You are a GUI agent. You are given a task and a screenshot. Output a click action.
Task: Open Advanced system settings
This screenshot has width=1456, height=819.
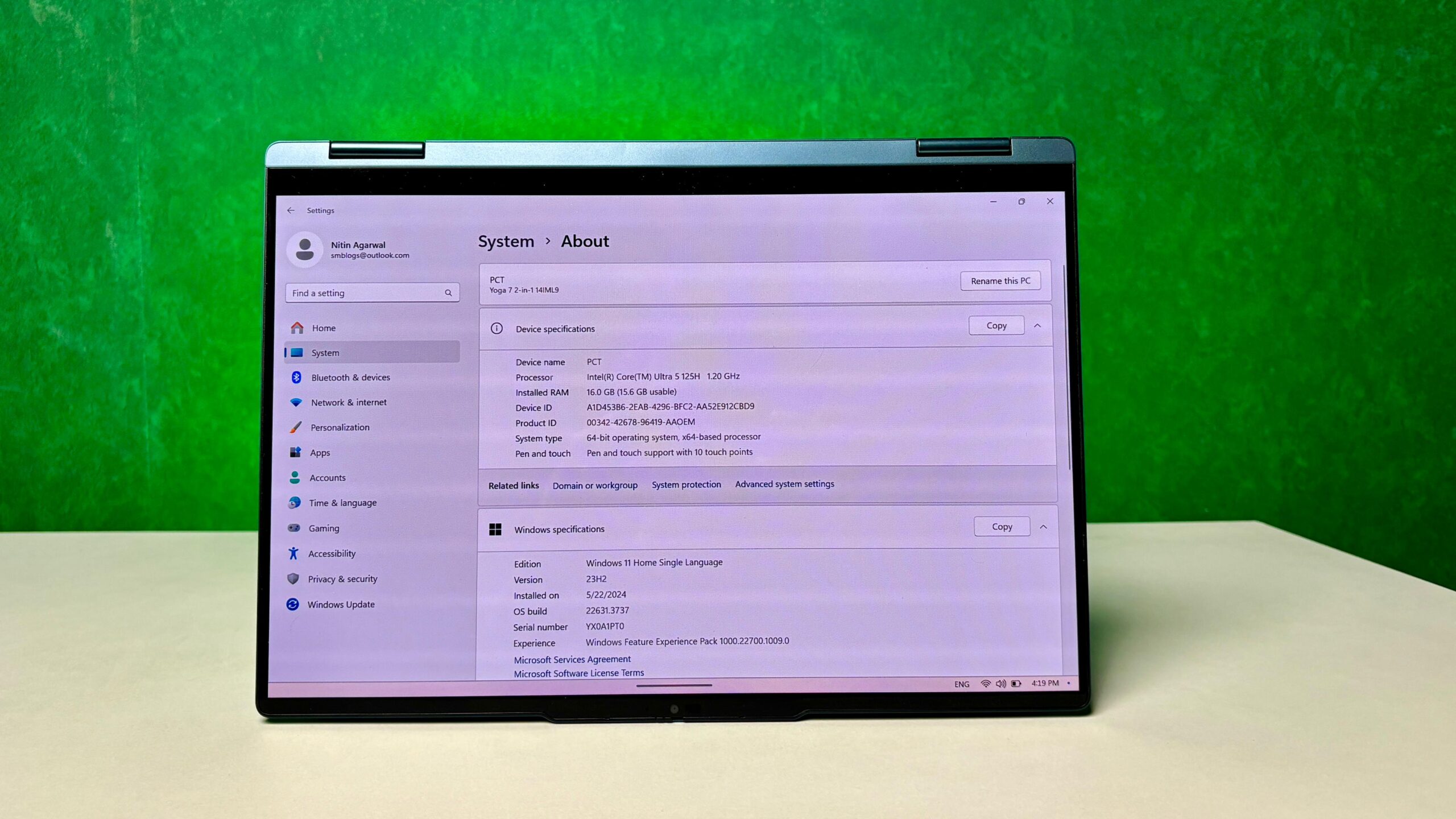point(784,483)
